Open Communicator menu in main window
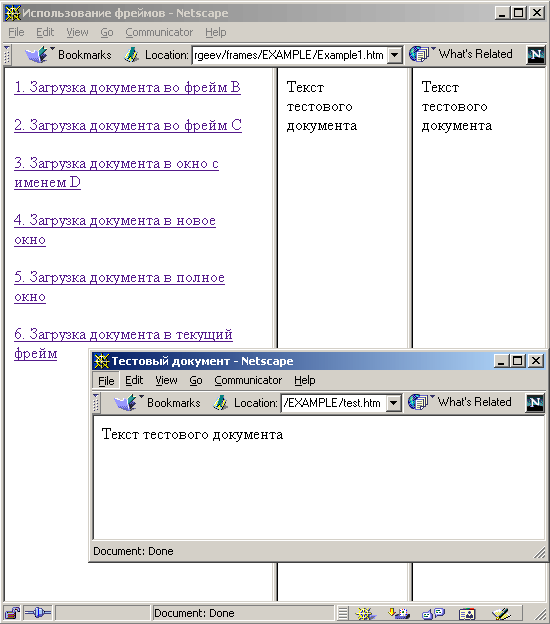Viewport: 550px width, 624px height. (x=159, y=32)
